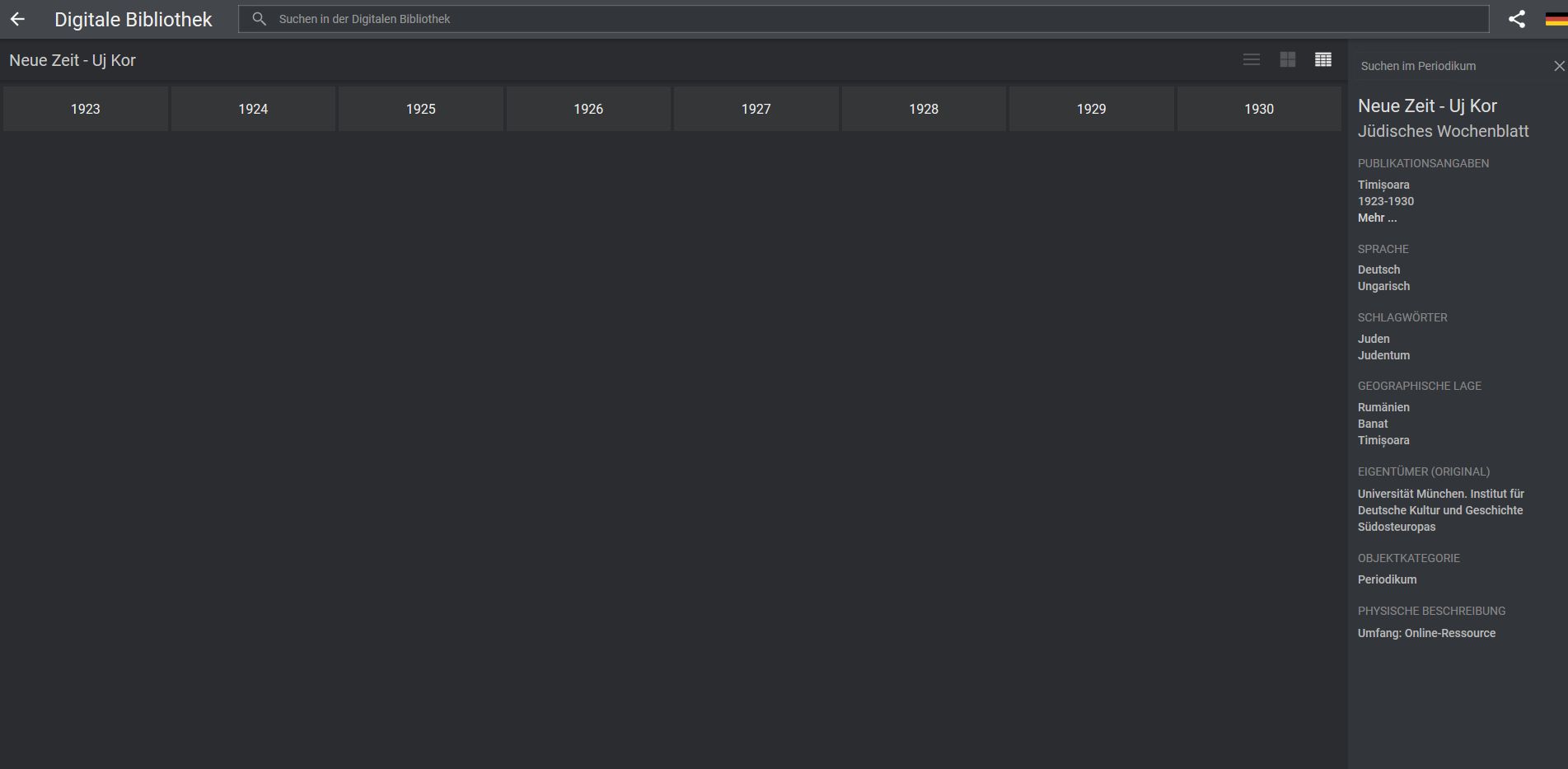The image size is (1568, 769).
Task: Click the 'Digitale Bibliothek' title
Action: tap(133, 19)
